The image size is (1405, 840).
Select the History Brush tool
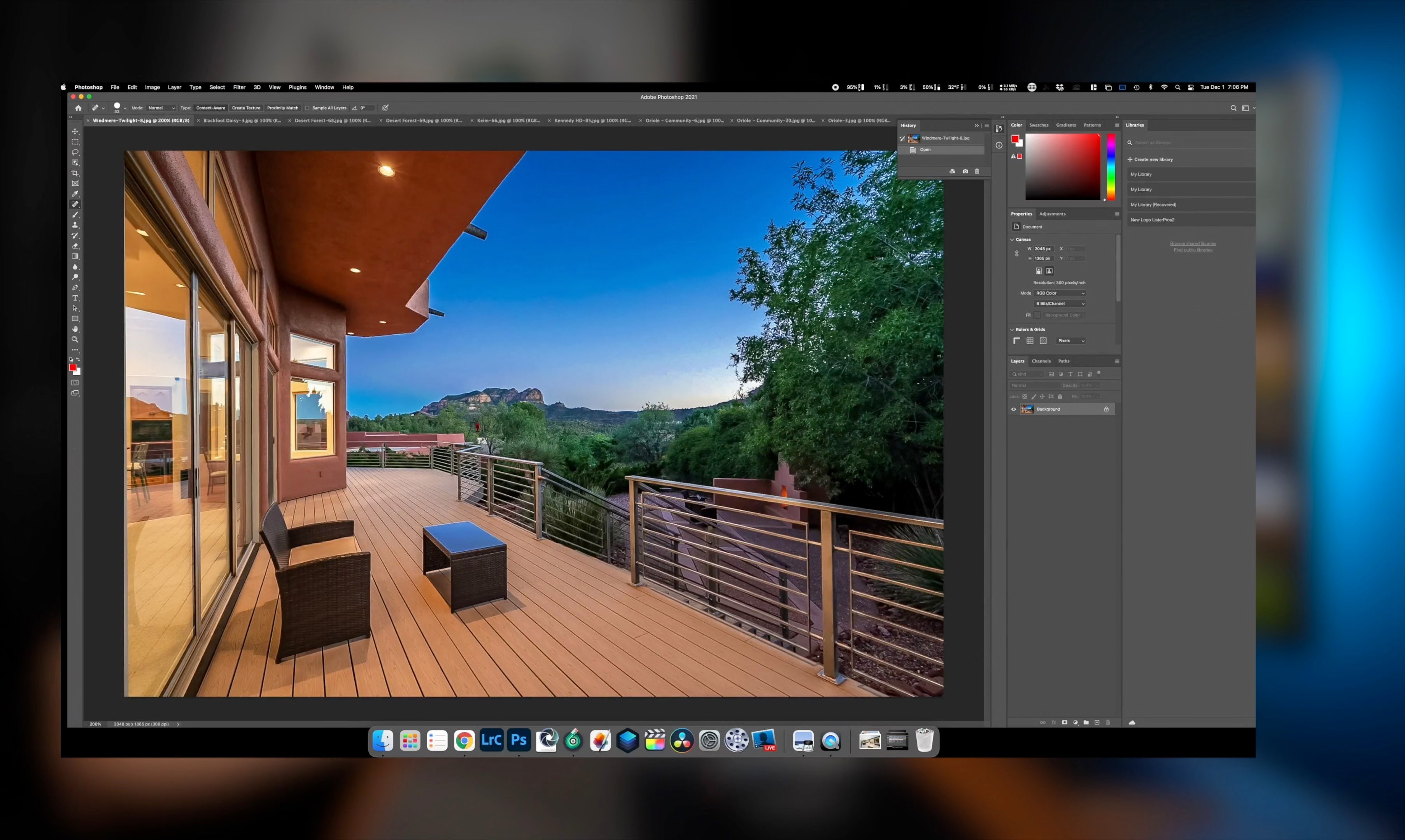pos(75,235)
